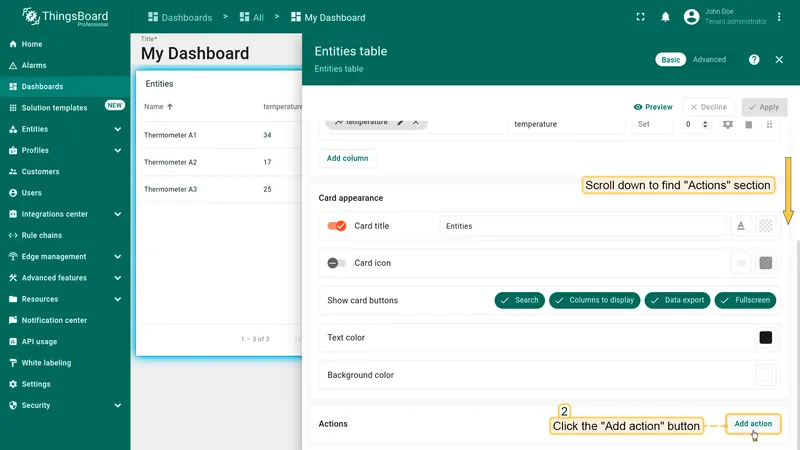Switch to the Advanced mode tab
800x450 pixels.
click(709, 60)
